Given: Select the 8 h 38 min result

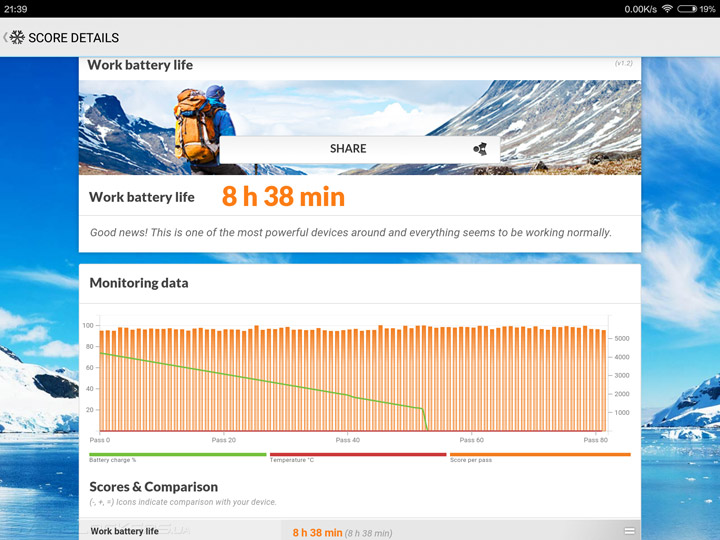Looking at the screenshot, I should [x=283, y=197].
